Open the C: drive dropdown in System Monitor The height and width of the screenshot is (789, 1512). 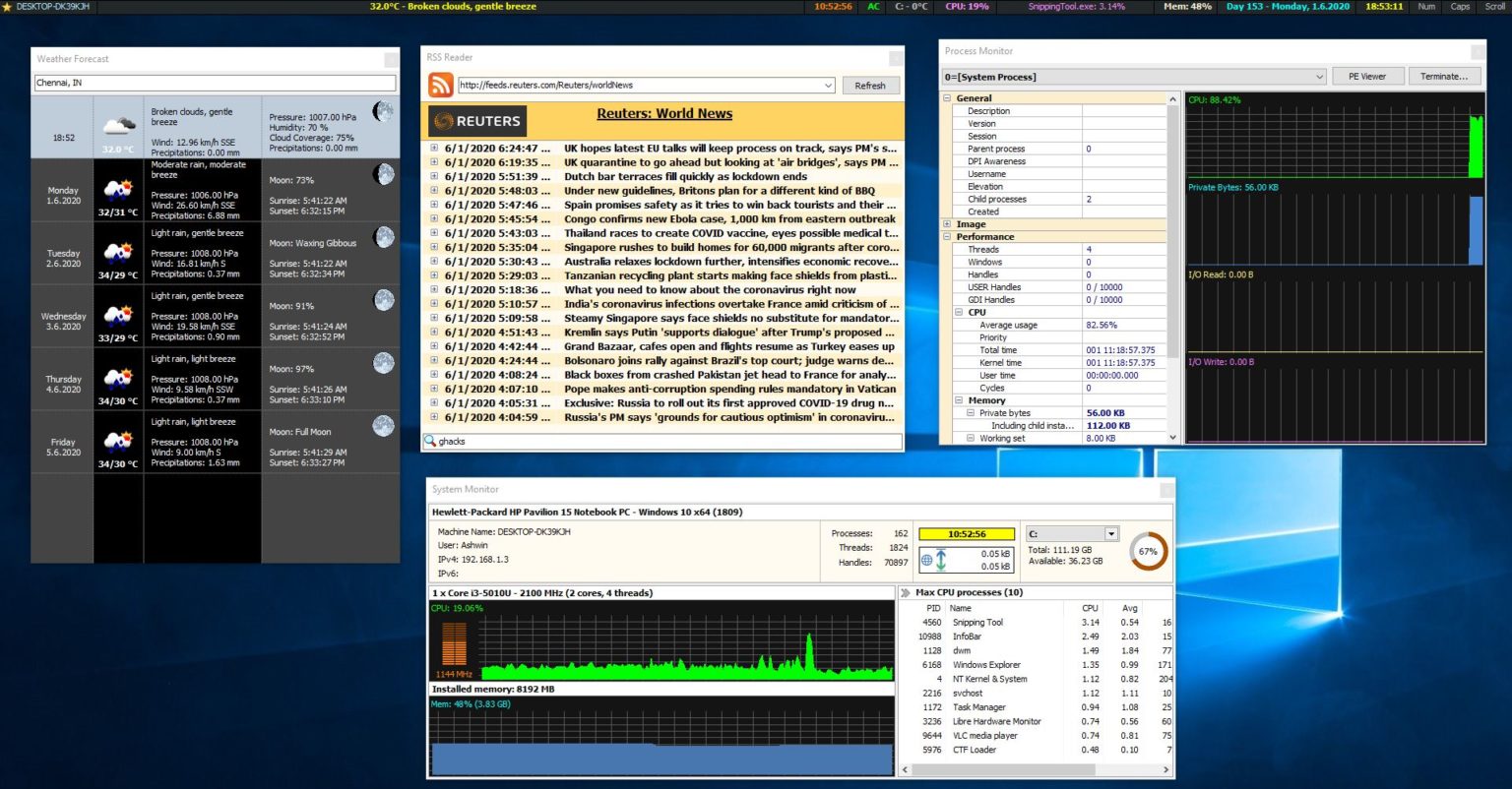pyautogui.click(x=1110, y=533)
